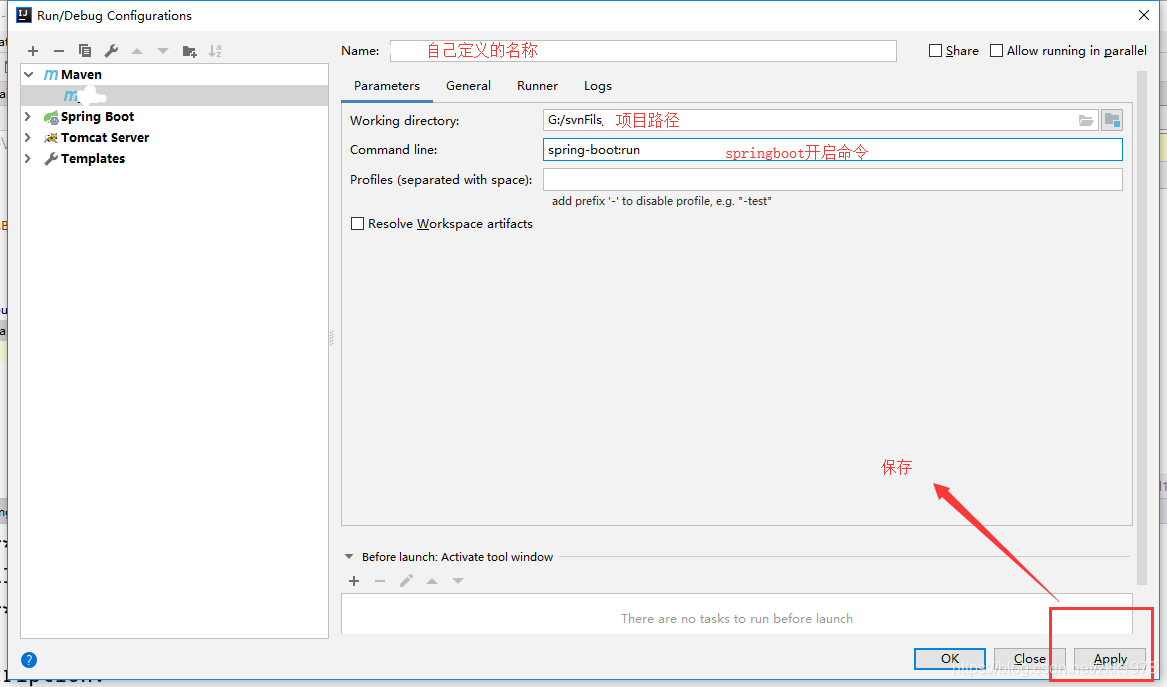Viewport: 1167px width, 687px height.
Task: Switch to the Runner tab
Action: tap(537, 86)
